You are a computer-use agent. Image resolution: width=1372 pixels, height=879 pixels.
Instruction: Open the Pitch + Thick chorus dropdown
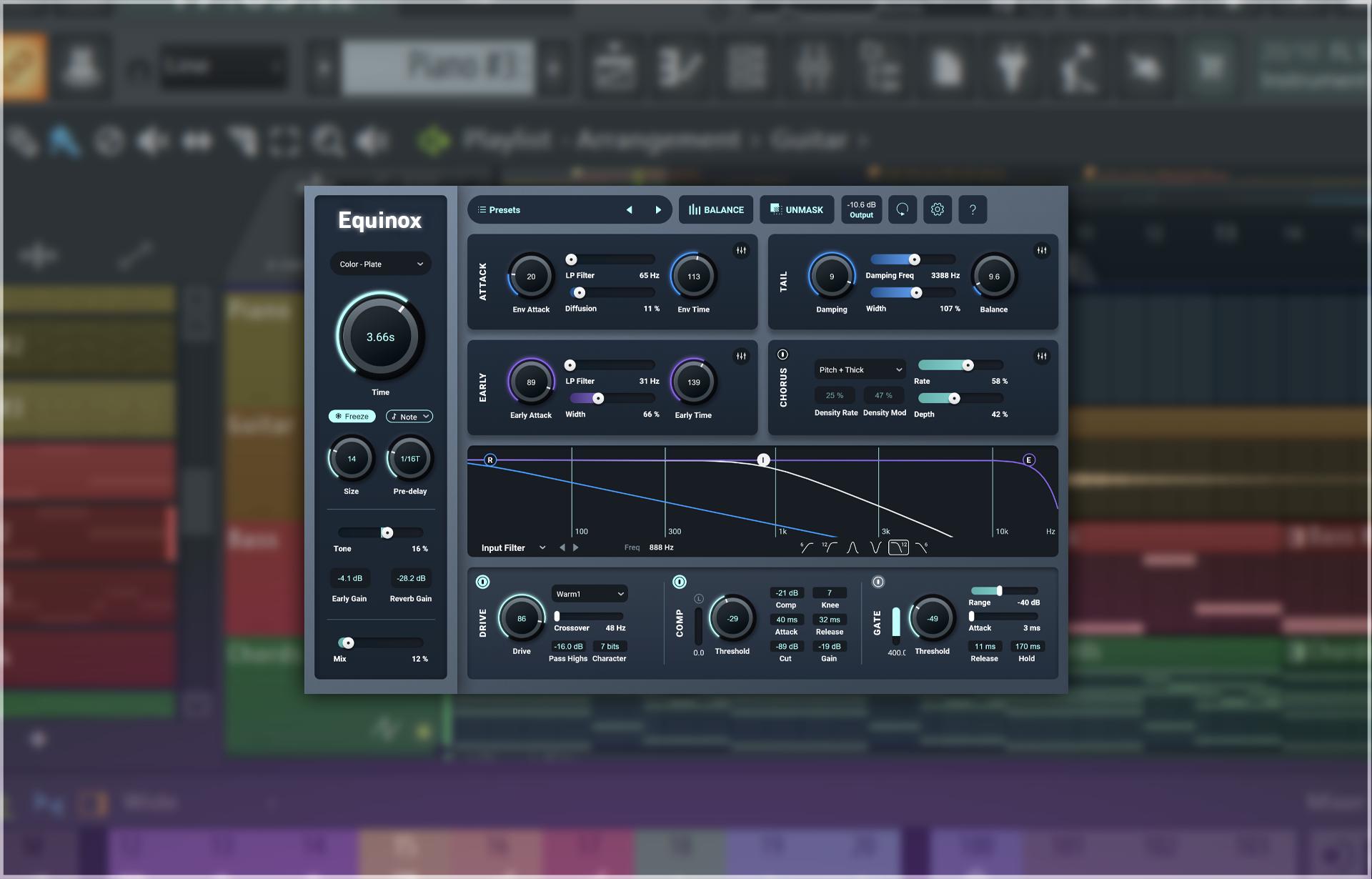tap(860, 369)
